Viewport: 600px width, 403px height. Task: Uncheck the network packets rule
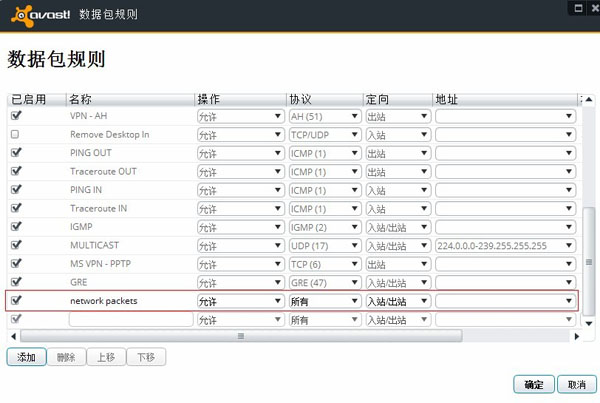pos(15,300)
